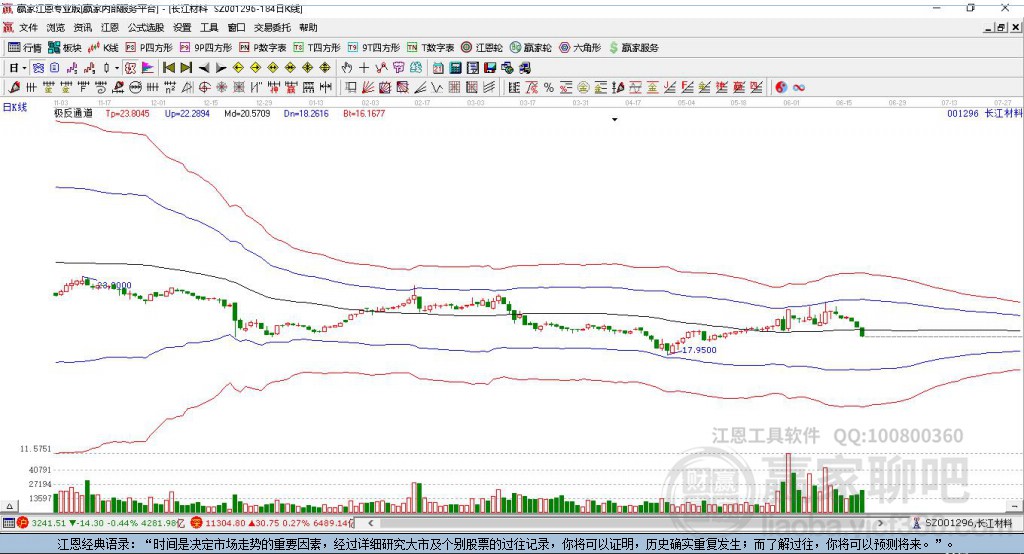1024x554 pixels.
Task: Click the up-triangle button at volume panel left
Action: 9,506
